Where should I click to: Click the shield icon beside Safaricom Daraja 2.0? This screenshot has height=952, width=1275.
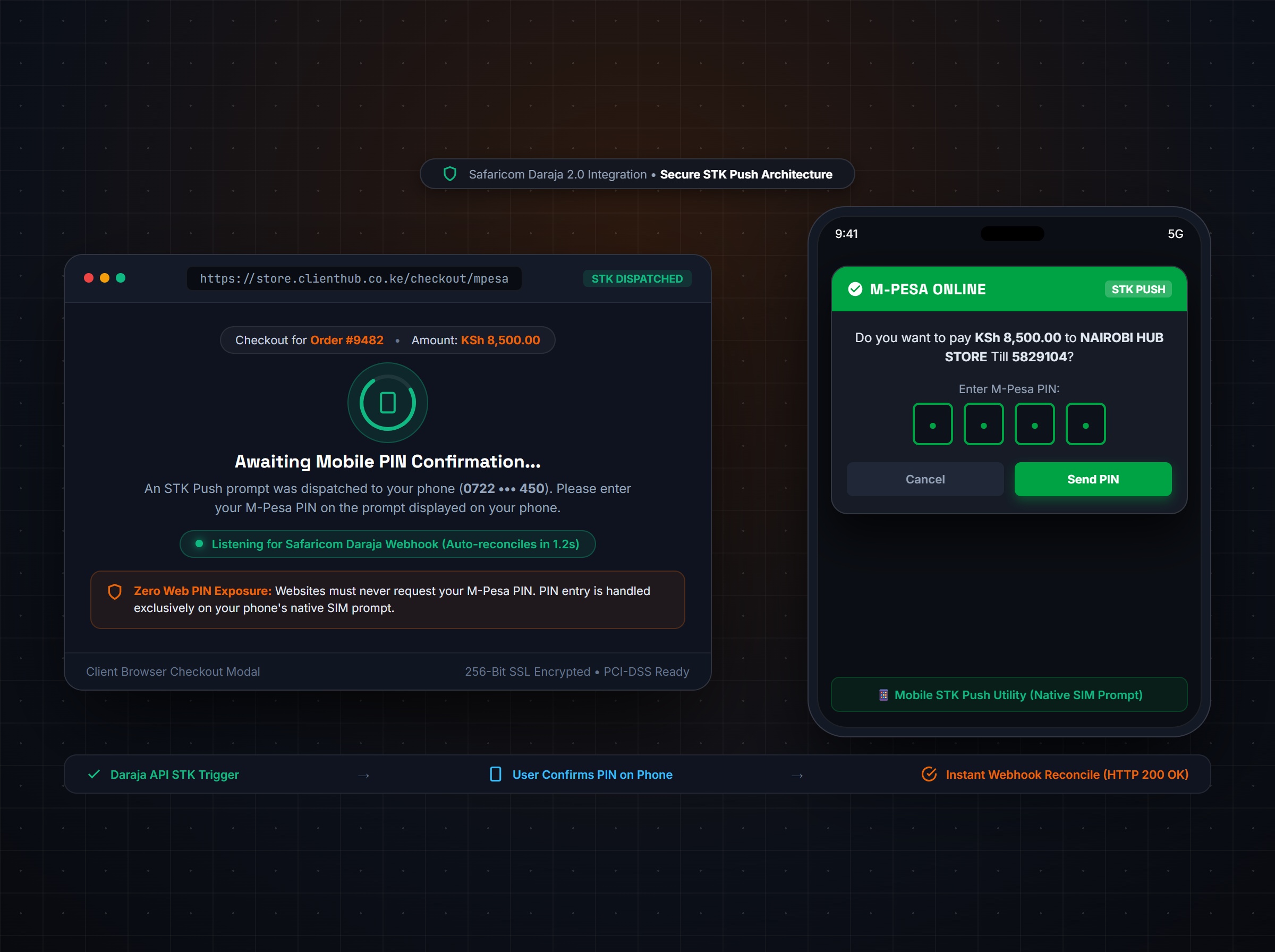point(450,174)
